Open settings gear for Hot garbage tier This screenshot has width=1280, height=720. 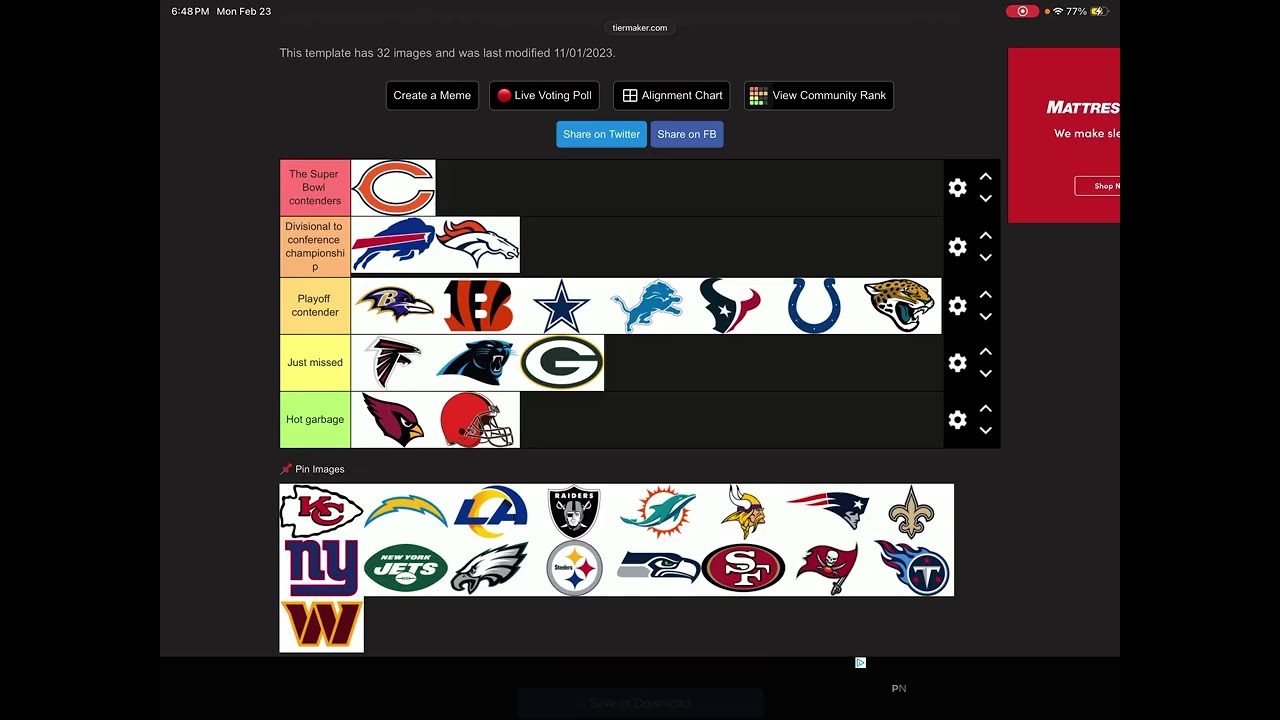[958, 420]
